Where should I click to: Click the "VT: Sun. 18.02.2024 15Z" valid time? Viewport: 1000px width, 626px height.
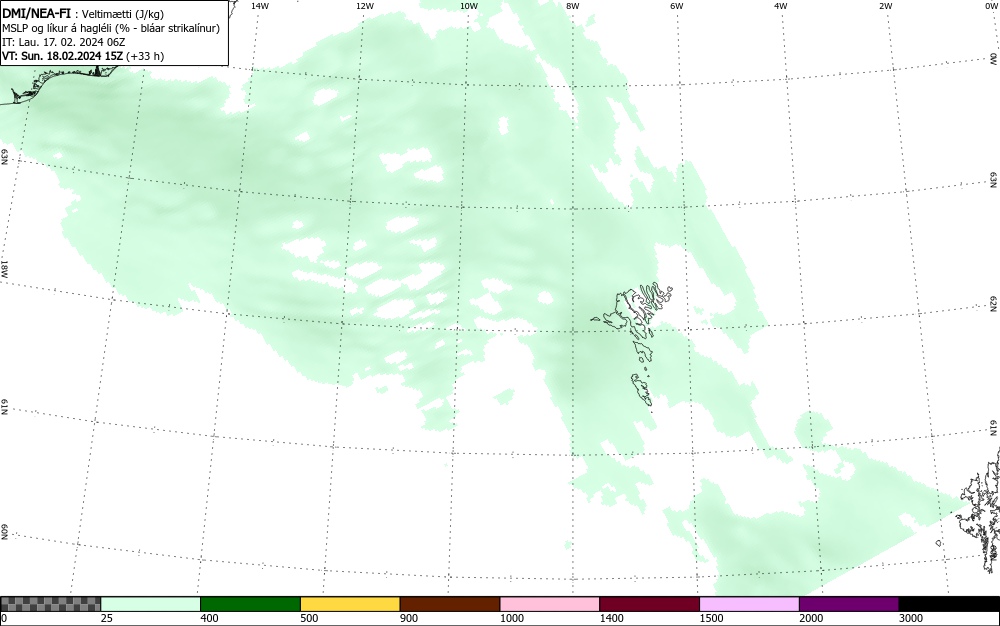[63, 56]
